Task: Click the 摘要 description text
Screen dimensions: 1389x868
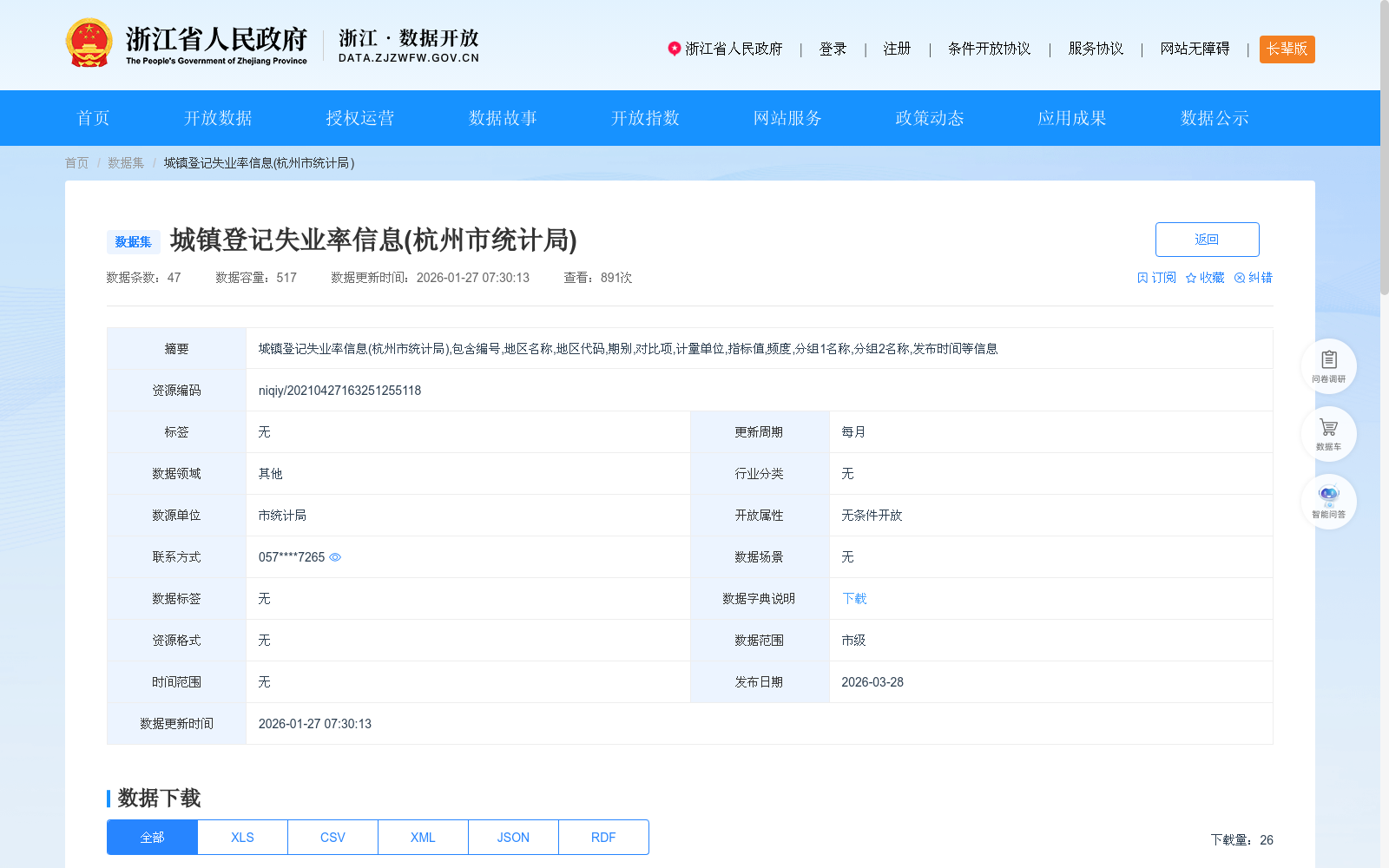Action: pyautogui.click(x=628, y=349)
